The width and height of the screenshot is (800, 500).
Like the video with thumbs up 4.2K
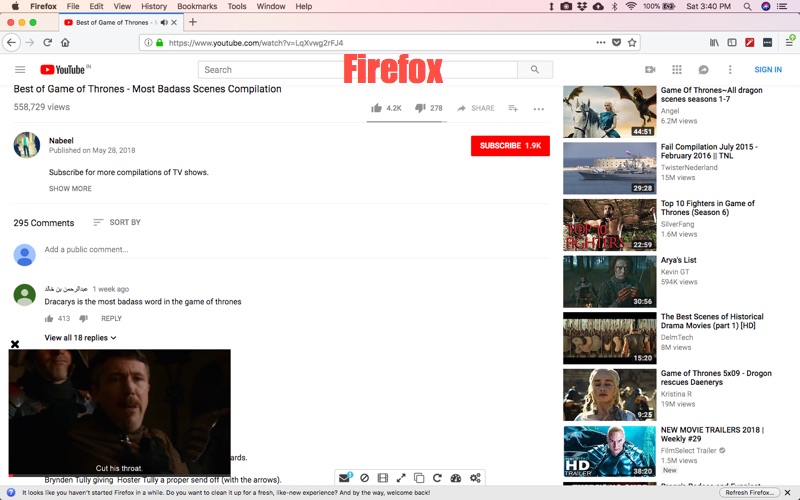[x=386, y=108]
